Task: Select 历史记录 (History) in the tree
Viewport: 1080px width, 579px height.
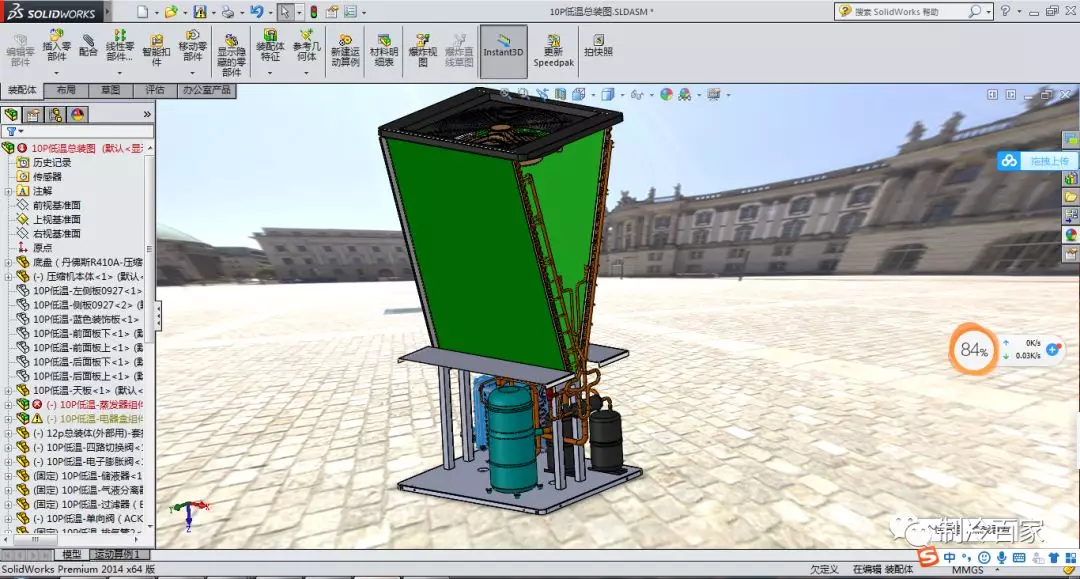Action: 52,162
